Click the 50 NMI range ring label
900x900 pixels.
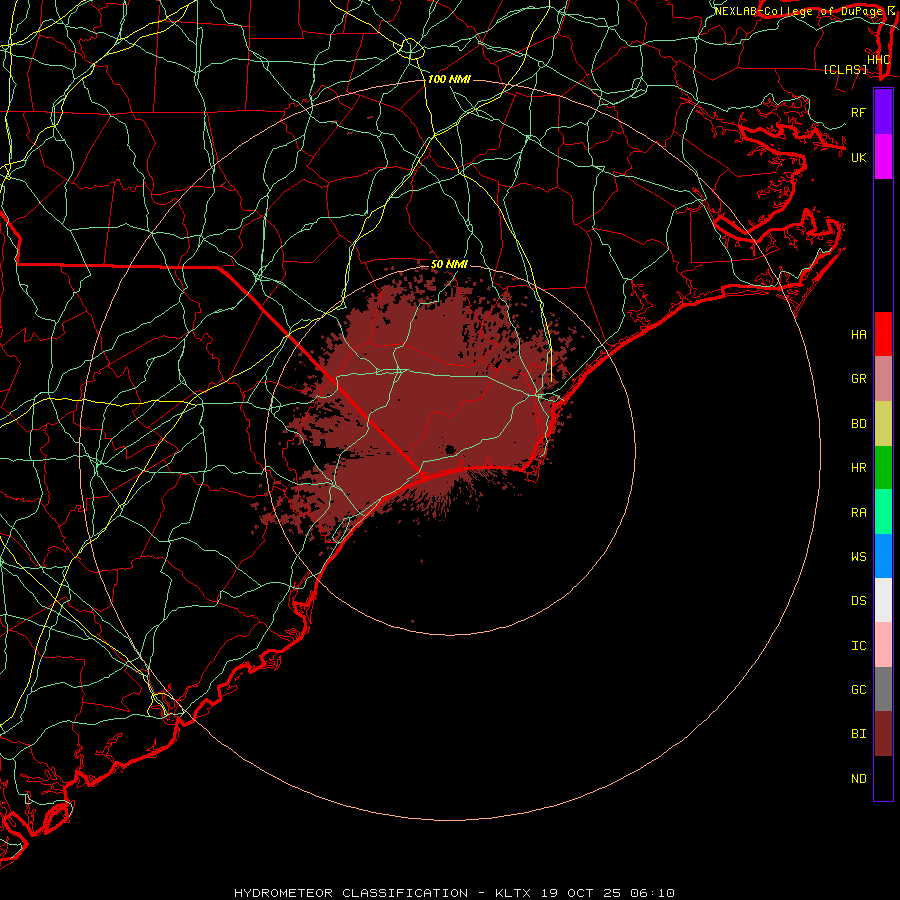tap(449, 264)
